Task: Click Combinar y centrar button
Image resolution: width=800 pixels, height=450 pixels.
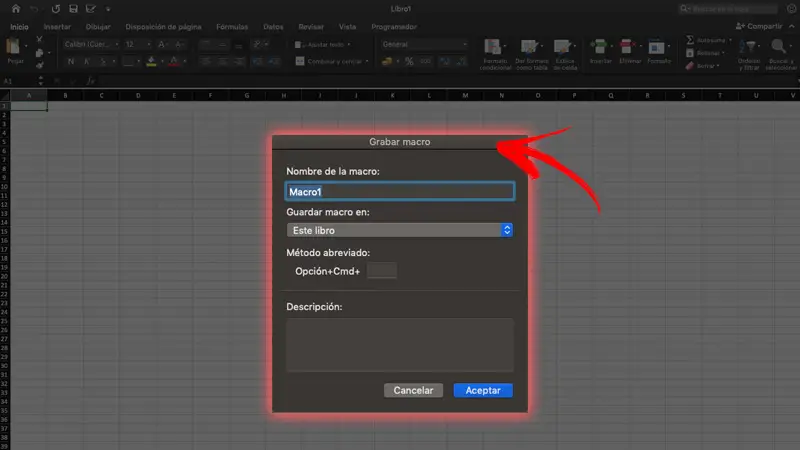Action: pos(332,61)
